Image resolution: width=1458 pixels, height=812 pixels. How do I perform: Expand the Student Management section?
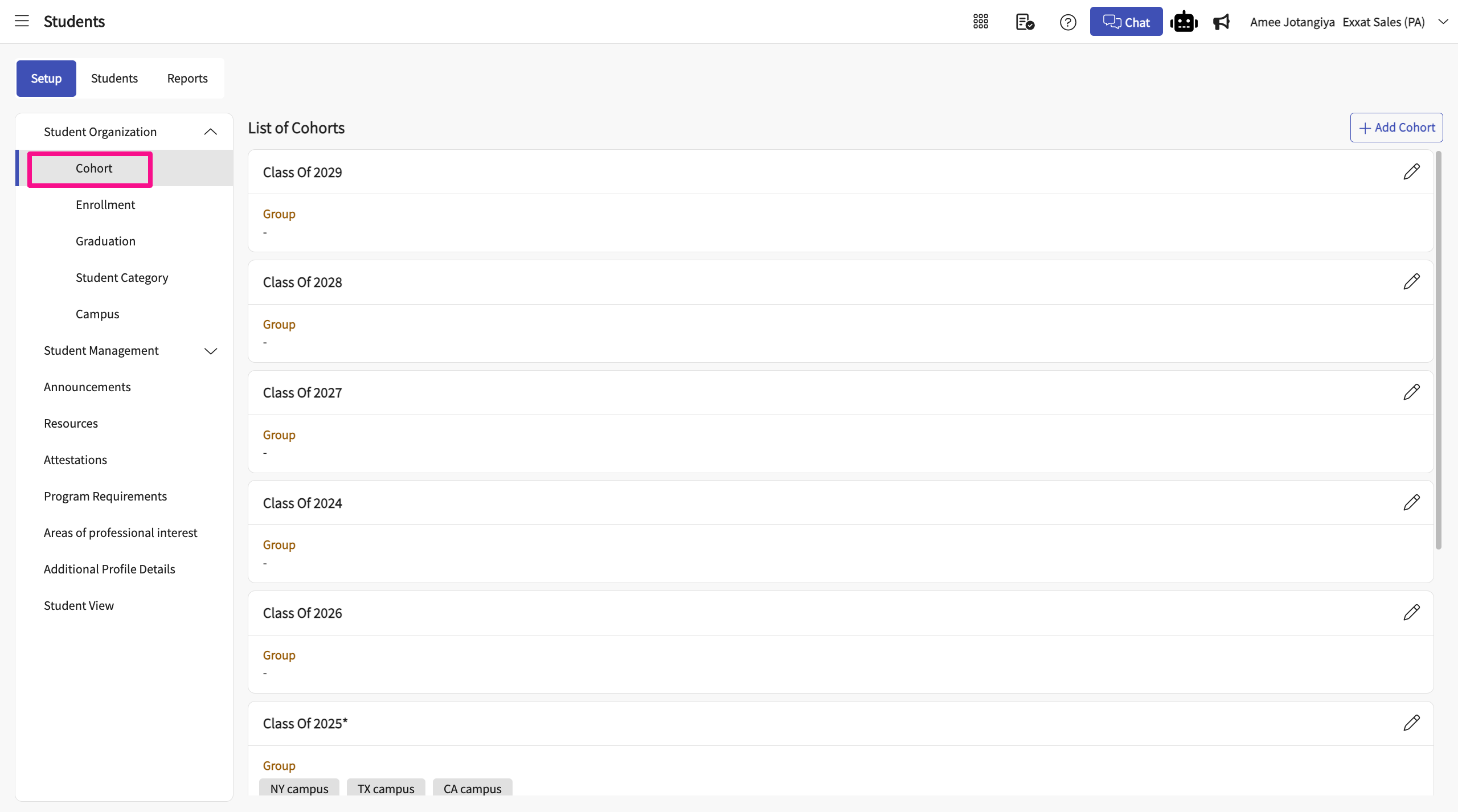coord(210,351)
